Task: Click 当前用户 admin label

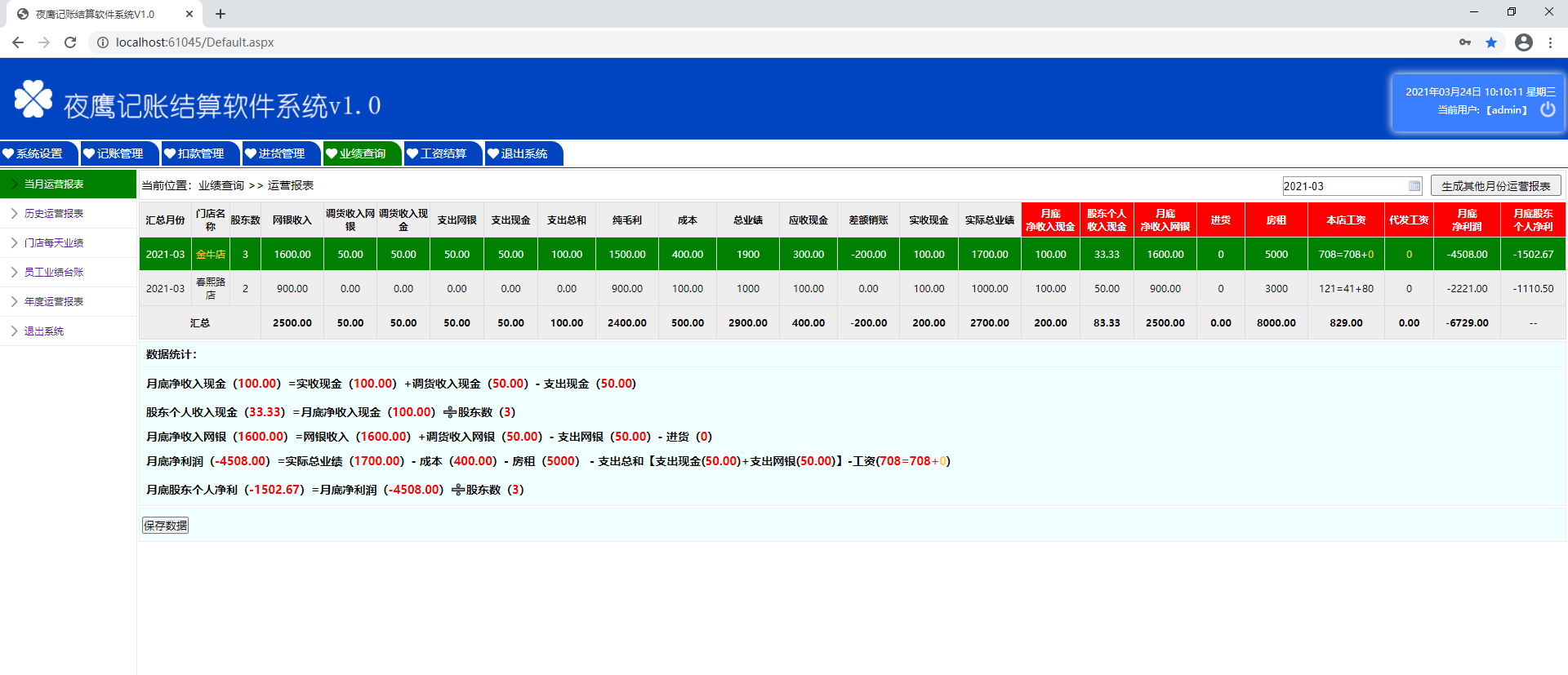Action: (1482, 110)
